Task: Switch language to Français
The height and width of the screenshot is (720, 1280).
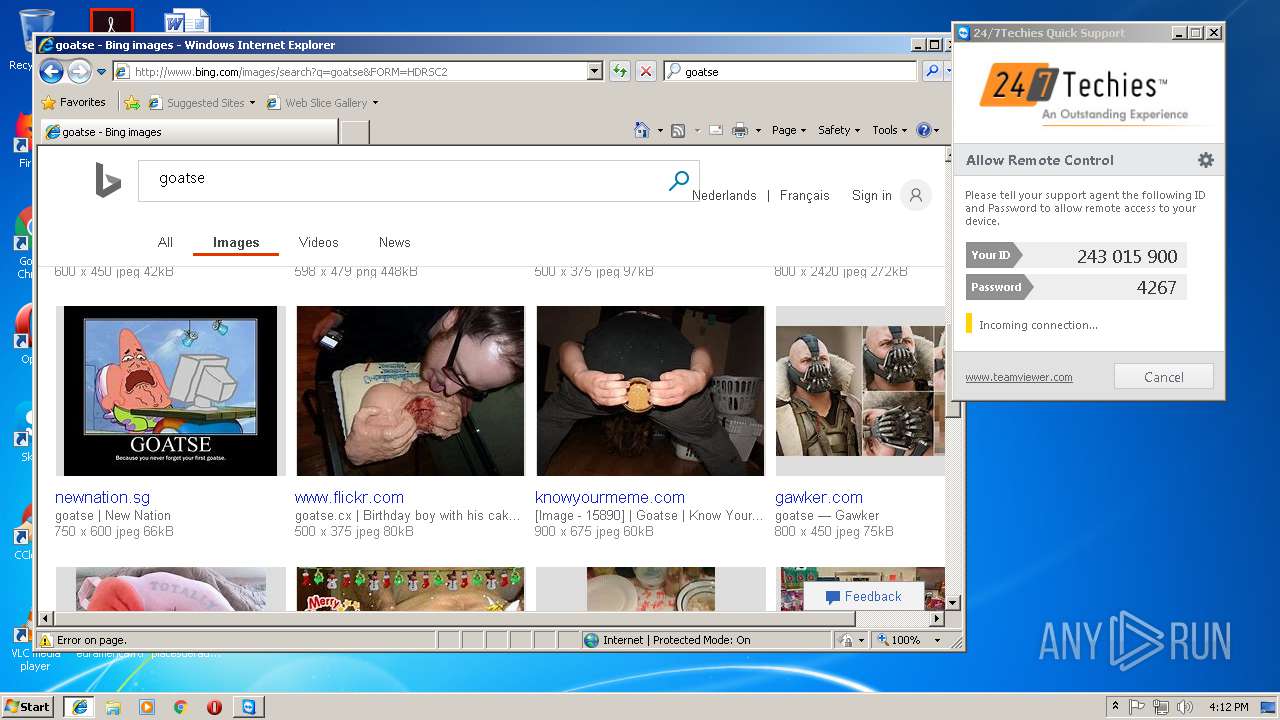Action: tap(805, 196)
